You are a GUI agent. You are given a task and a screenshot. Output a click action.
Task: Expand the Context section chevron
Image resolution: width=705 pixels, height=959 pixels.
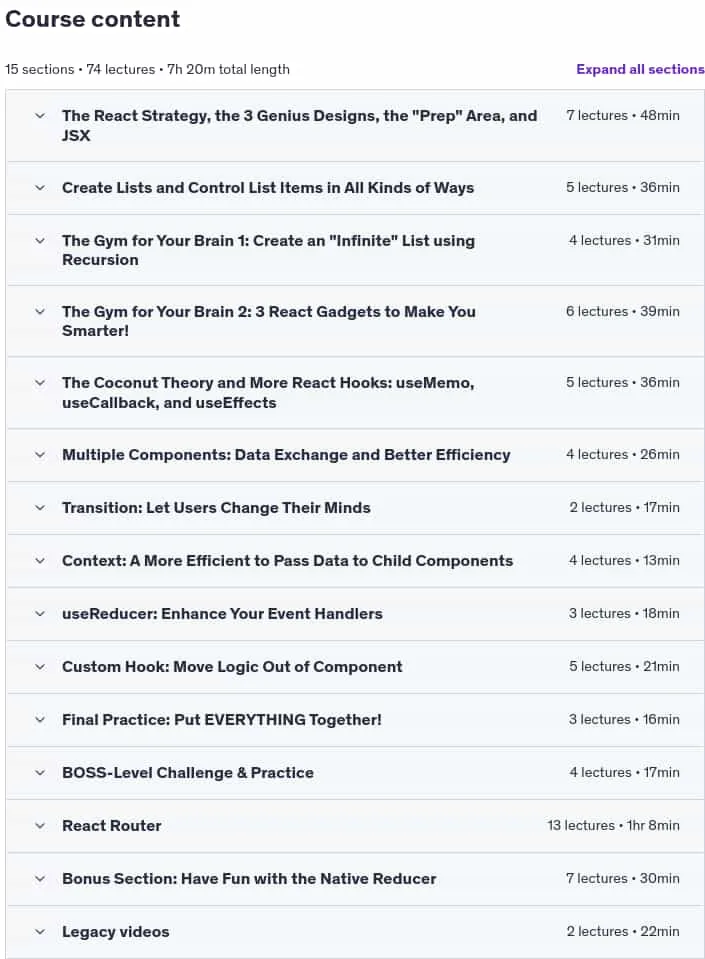click(40, 561)
